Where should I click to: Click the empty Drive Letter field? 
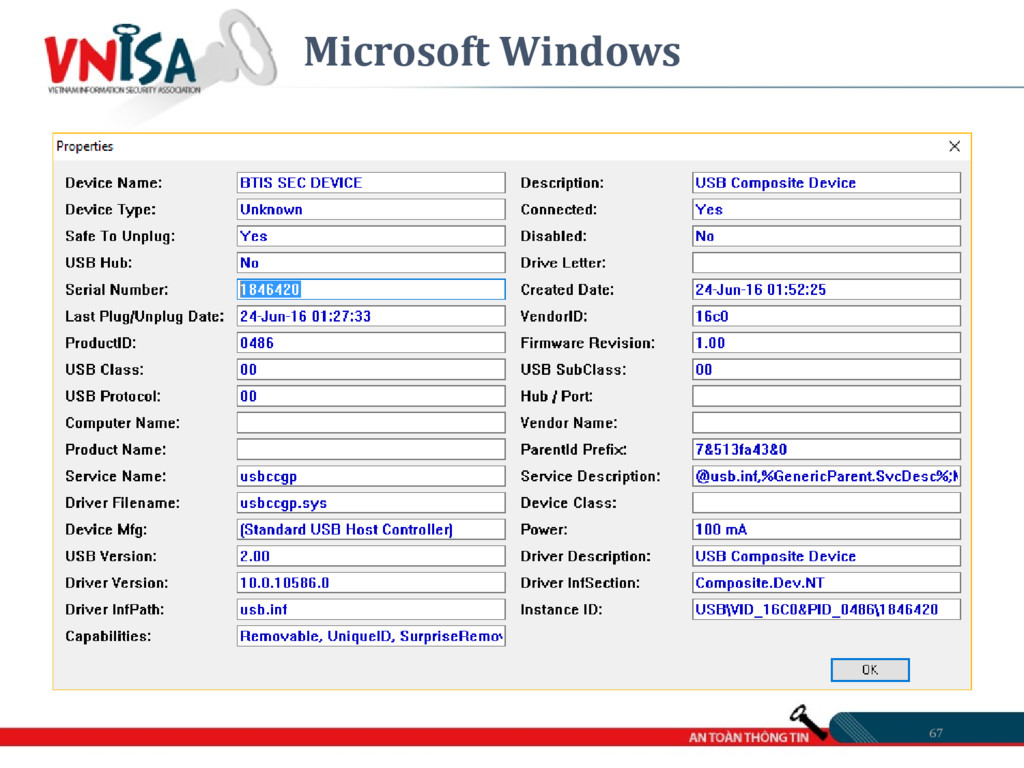826,263
